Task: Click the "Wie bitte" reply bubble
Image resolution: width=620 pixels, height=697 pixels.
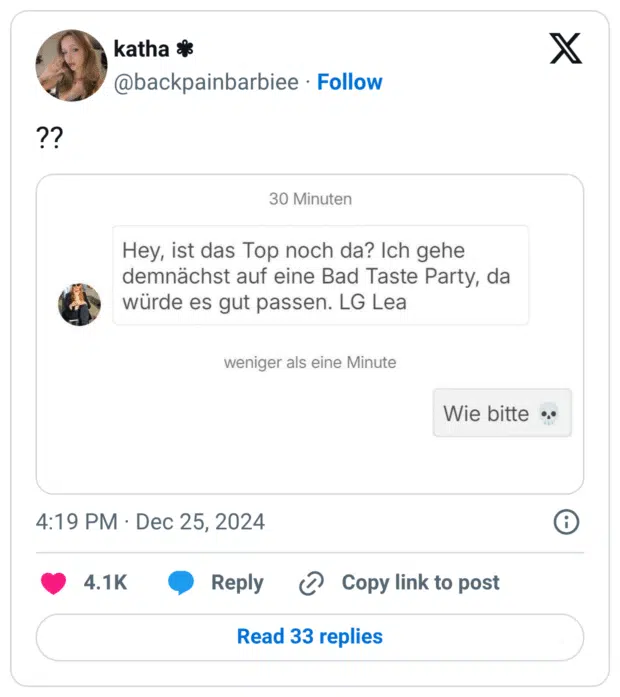Action: tap(501, 413)
